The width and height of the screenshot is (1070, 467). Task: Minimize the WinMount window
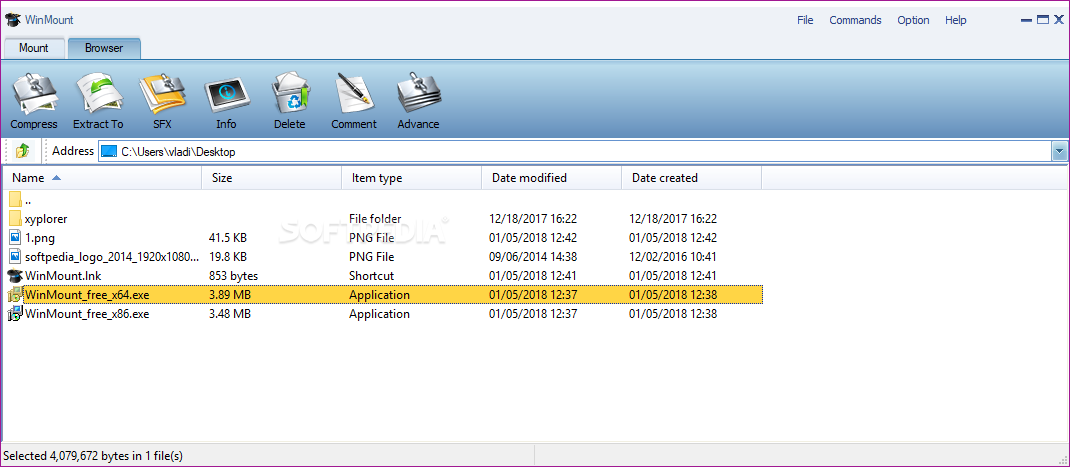coord(1026,20)
